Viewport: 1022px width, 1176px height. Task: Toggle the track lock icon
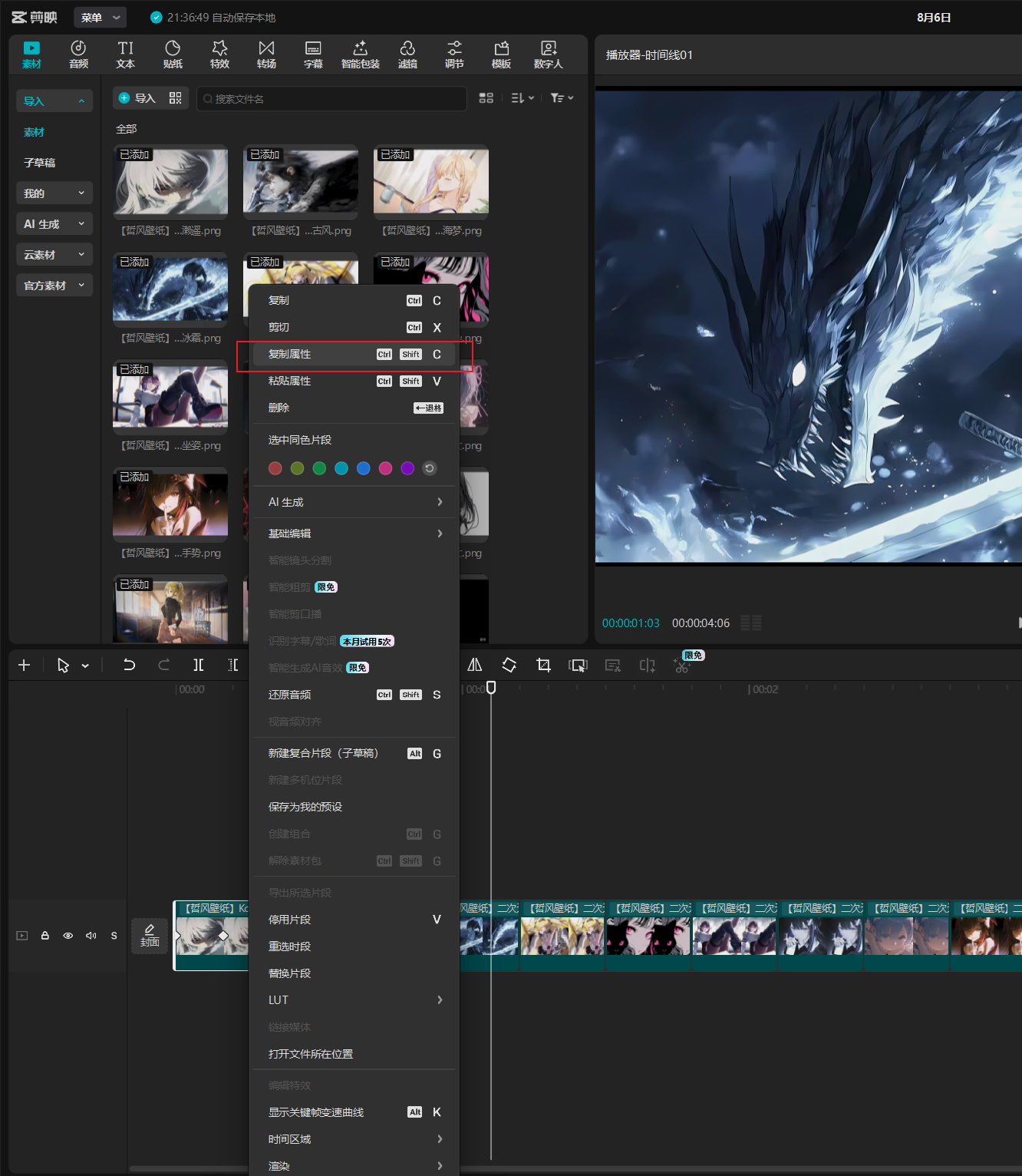pyautogui.click(x=45, y=936)
